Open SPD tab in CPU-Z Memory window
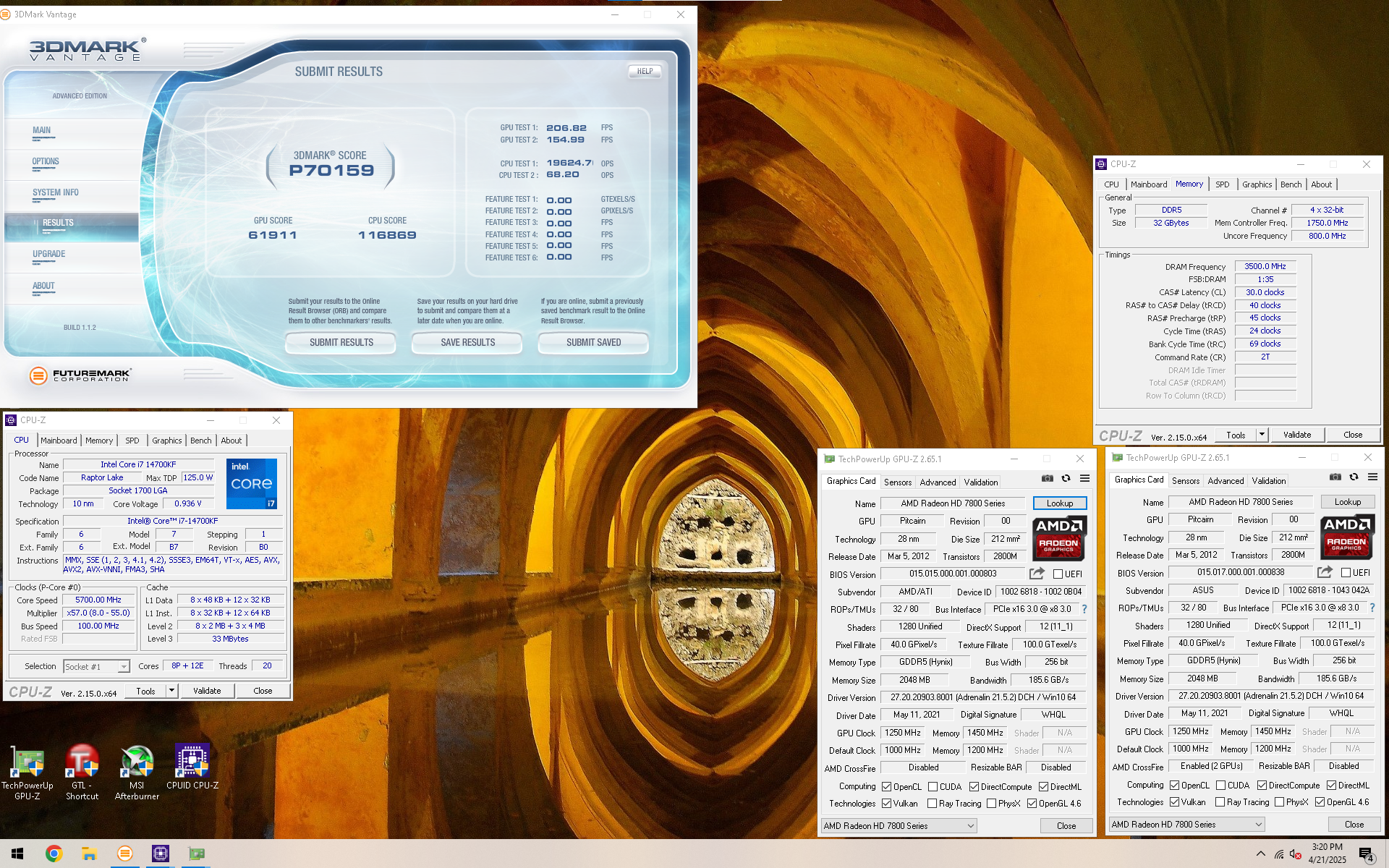Viewport: 1389px width, 868px height. point(1222,184)
